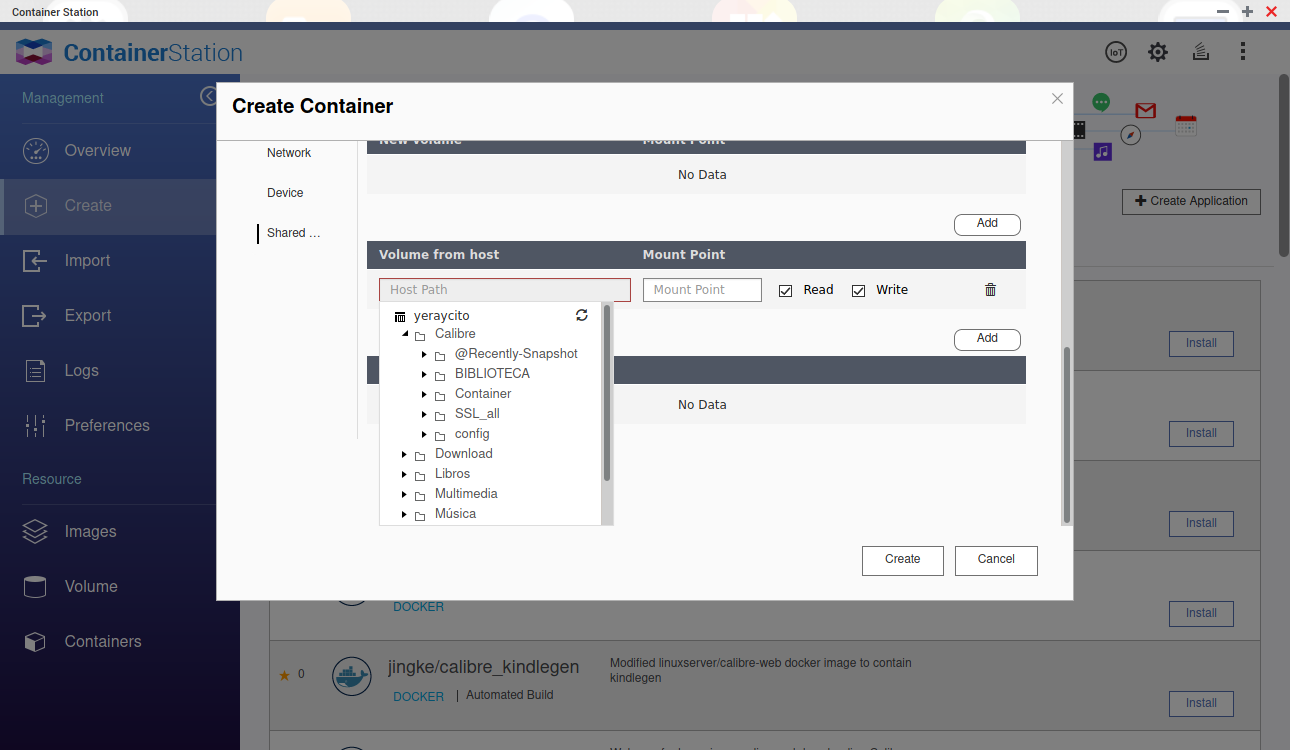Viewport: 1290px width, 750px height.
Task: Expand the BIBLIOTECA folder
Action: pos(425,374)
